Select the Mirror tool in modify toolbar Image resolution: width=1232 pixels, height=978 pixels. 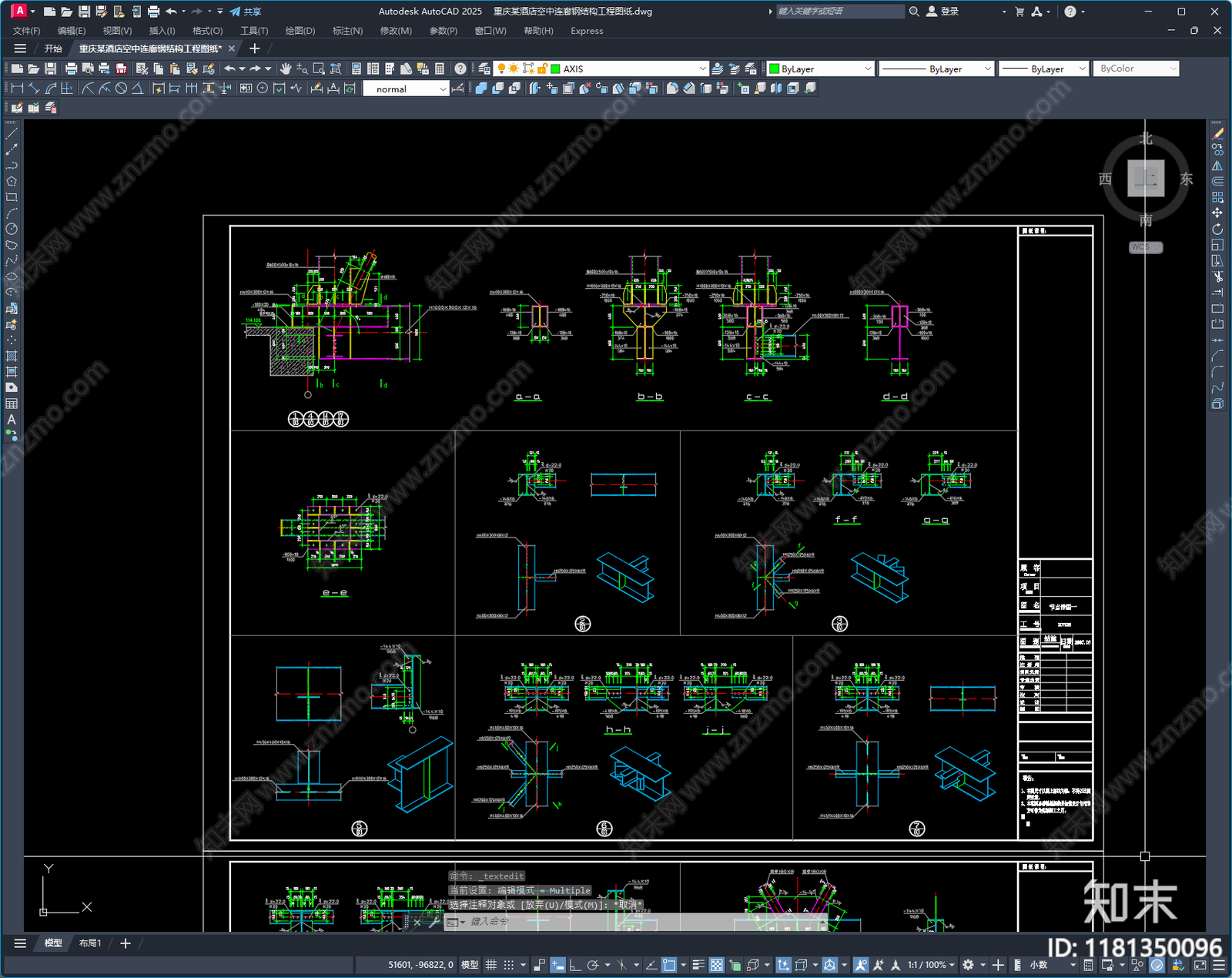tap(1217, 166)
